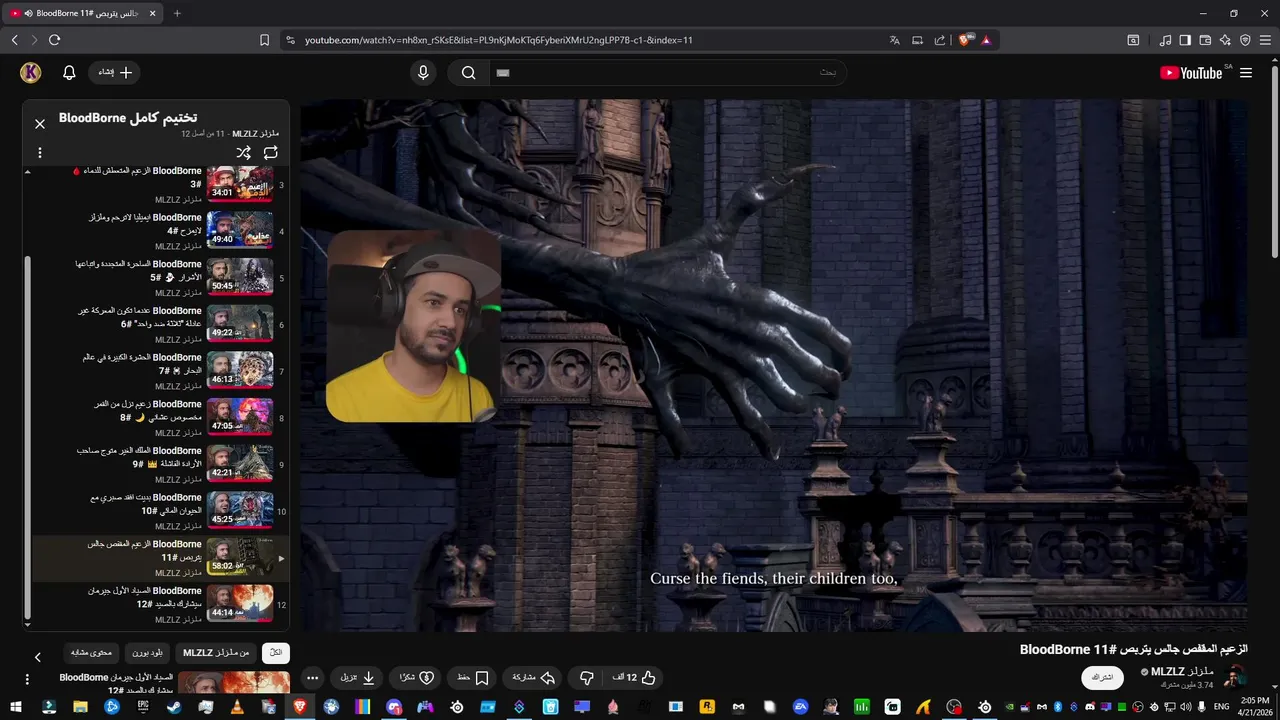The width and height of the screenshot is (1280, 720).
Task: Click the Share (مشاركة) button
Action: pos(533,678)
